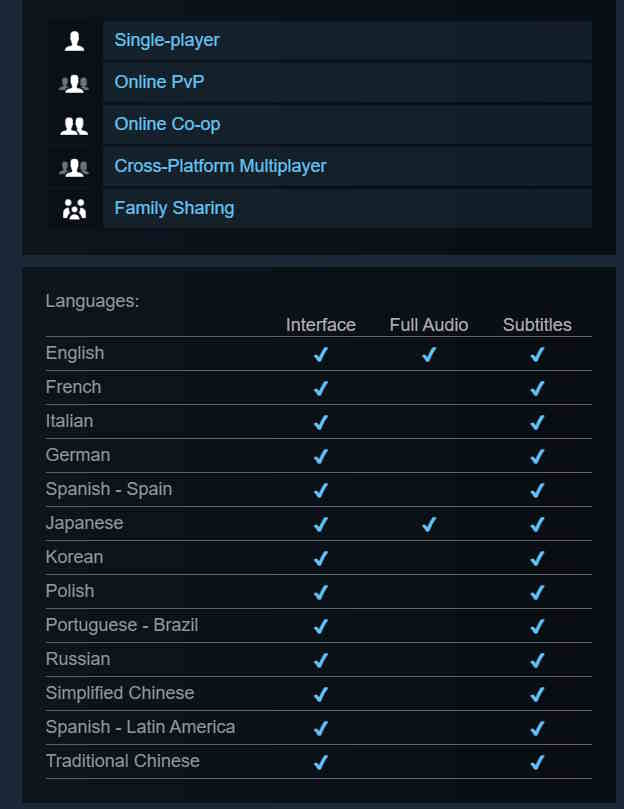Screen dimensions: 624x809
Task: Click the French Interface checkmark
Action: 321,388
